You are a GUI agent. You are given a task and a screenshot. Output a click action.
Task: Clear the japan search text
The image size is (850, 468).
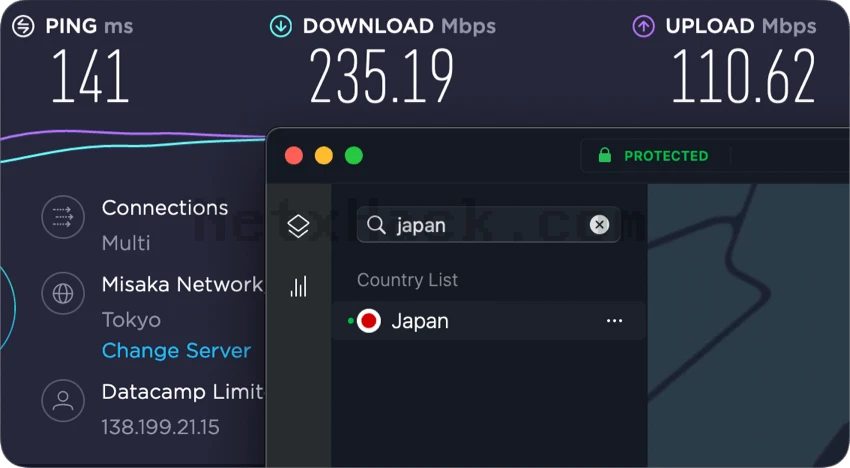tap(599, 225)
